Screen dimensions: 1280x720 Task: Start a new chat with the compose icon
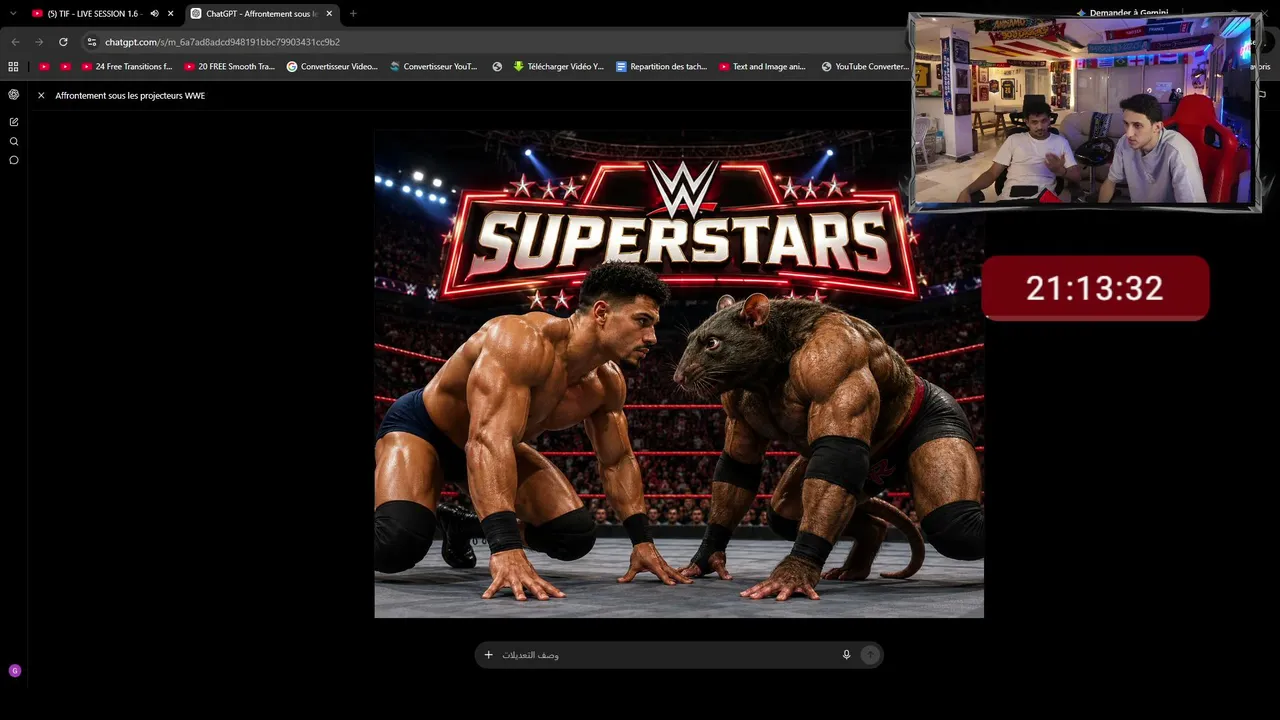click(x=14, y=122)
